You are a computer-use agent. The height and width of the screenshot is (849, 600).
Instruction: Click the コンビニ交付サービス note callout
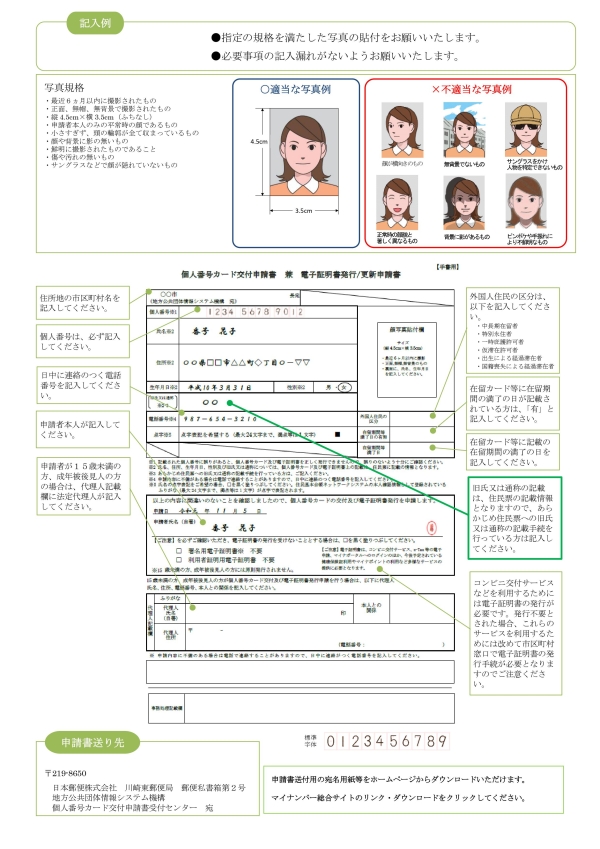coord(514,633)
